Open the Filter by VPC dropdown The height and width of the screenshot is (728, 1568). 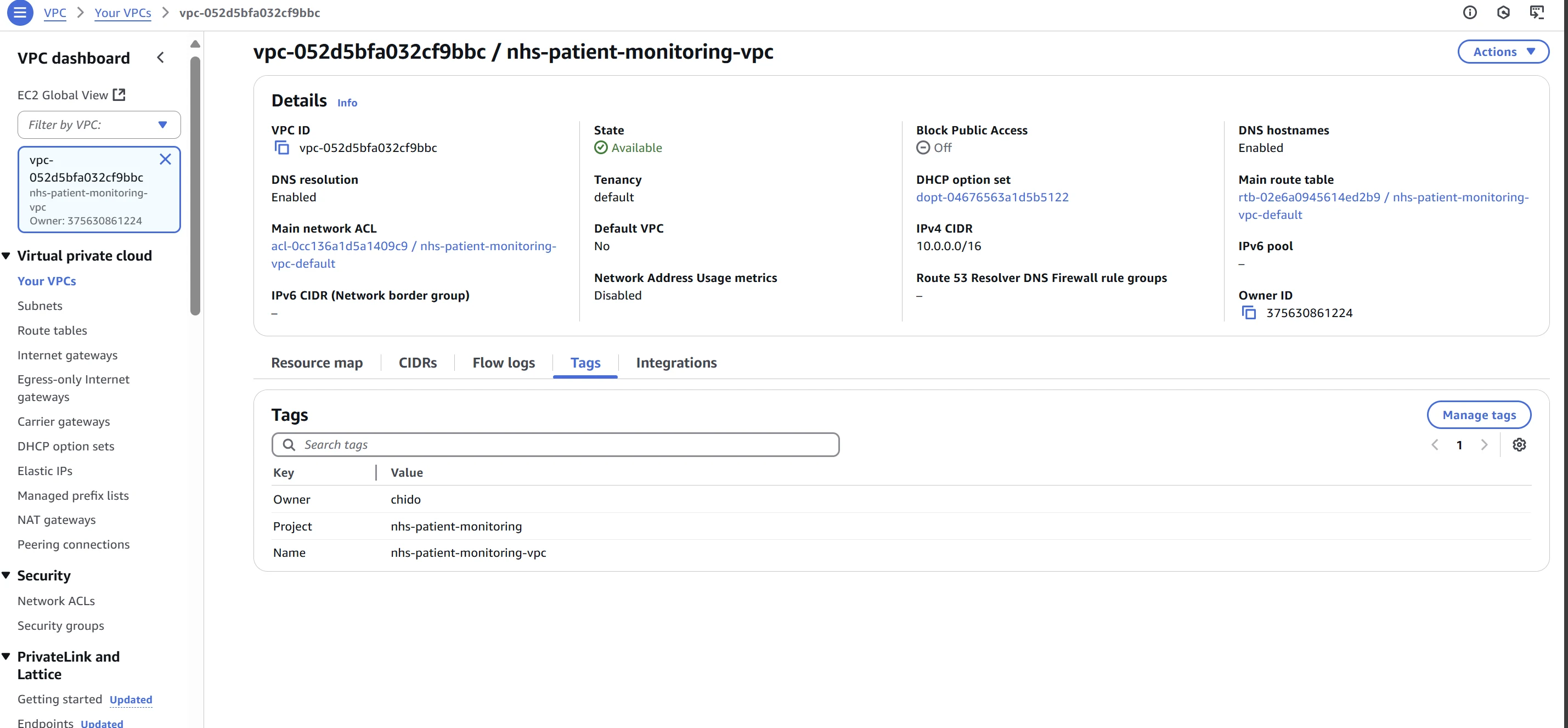pos(99,125)
